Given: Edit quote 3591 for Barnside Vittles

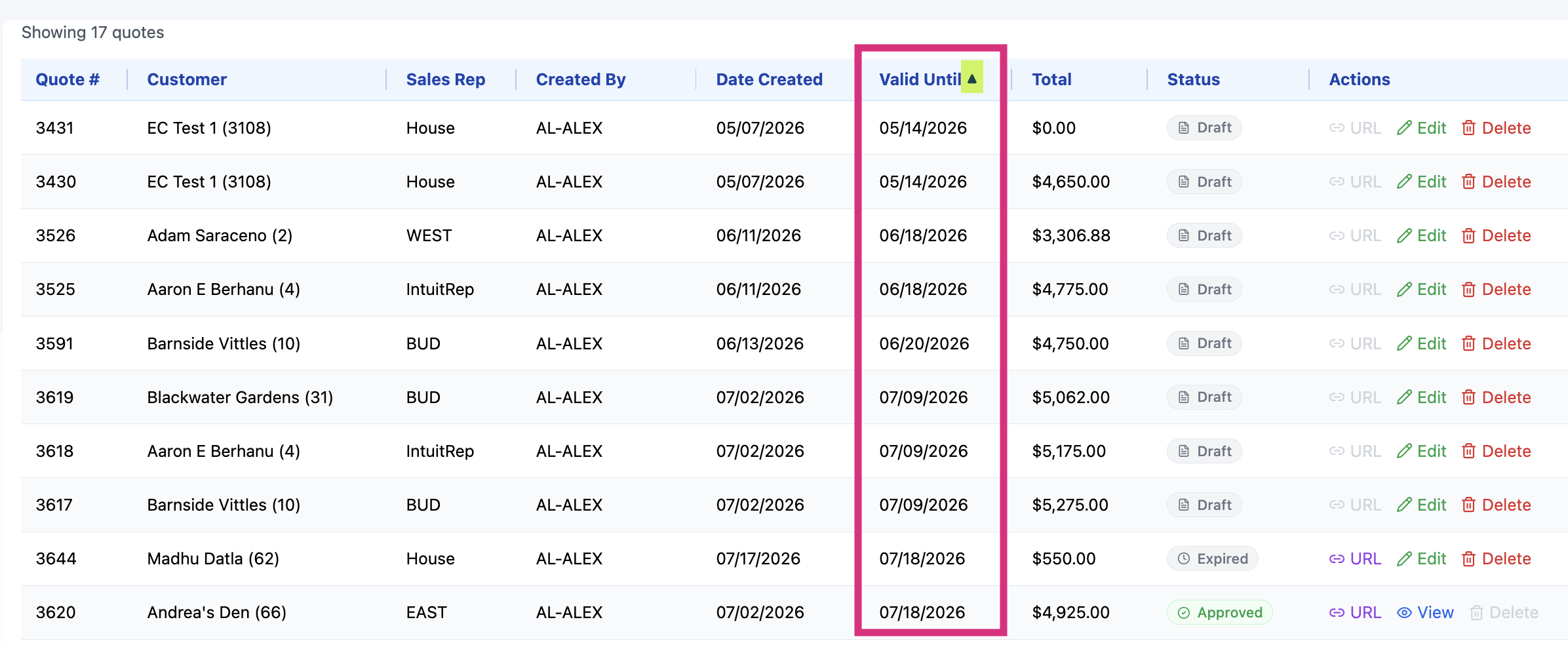Looking at the screenshot, I should pos(1421,343).
